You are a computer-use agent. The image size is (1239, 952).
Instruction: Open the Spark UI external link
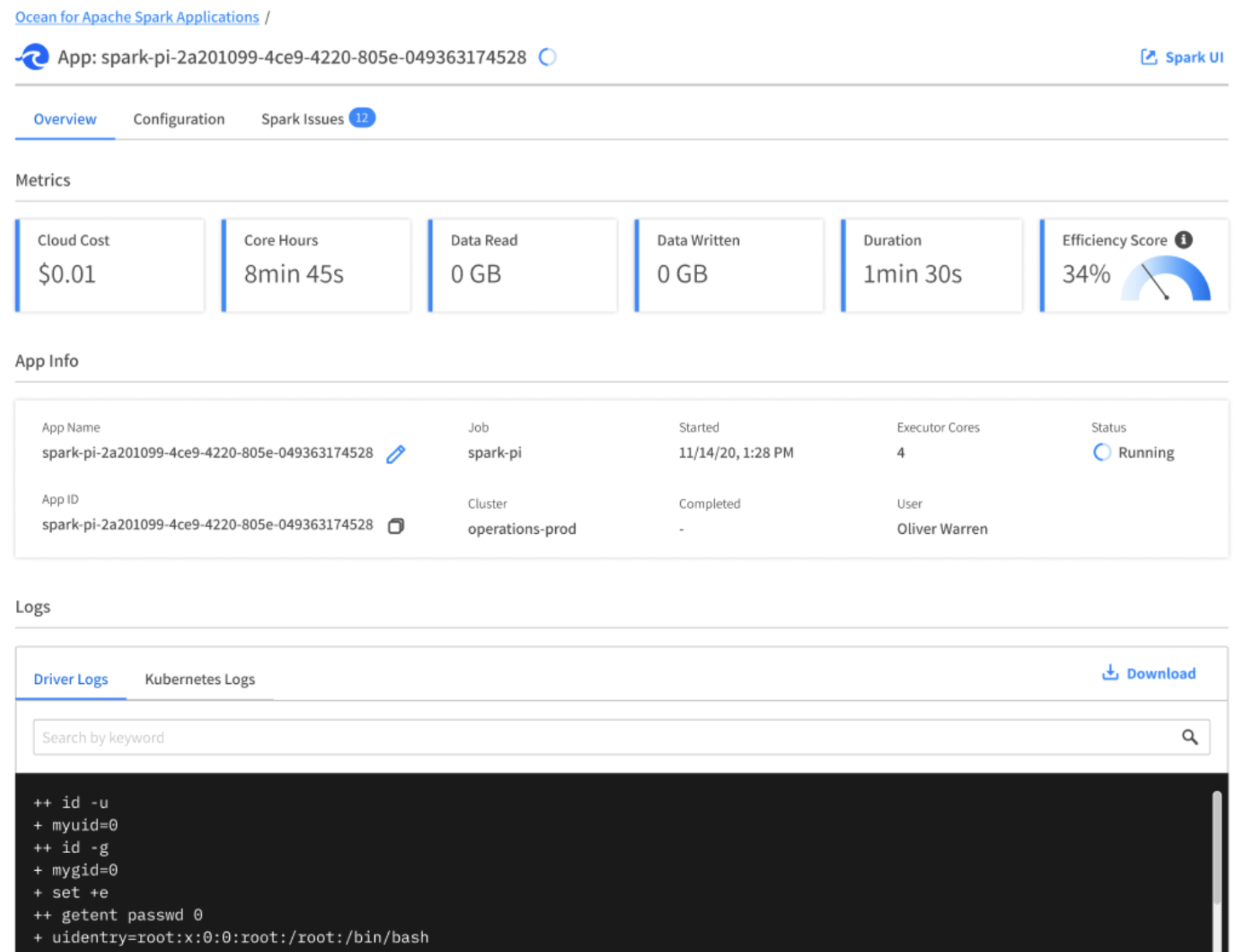[1182, 57]
